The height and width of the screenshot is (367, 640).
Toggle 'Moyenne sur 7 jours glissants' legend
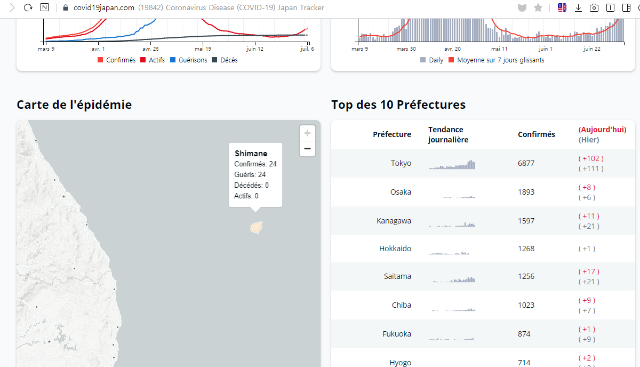tap(496, 60)
